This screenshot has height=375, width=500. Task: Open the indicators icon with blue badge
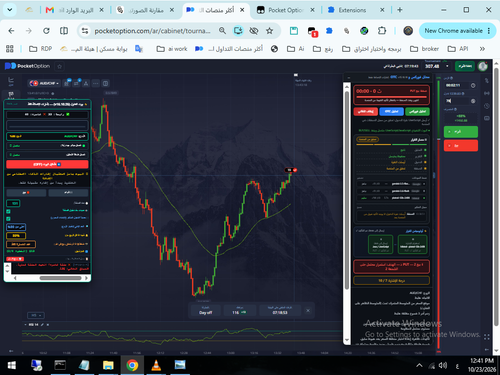click(x=76, y=83)
